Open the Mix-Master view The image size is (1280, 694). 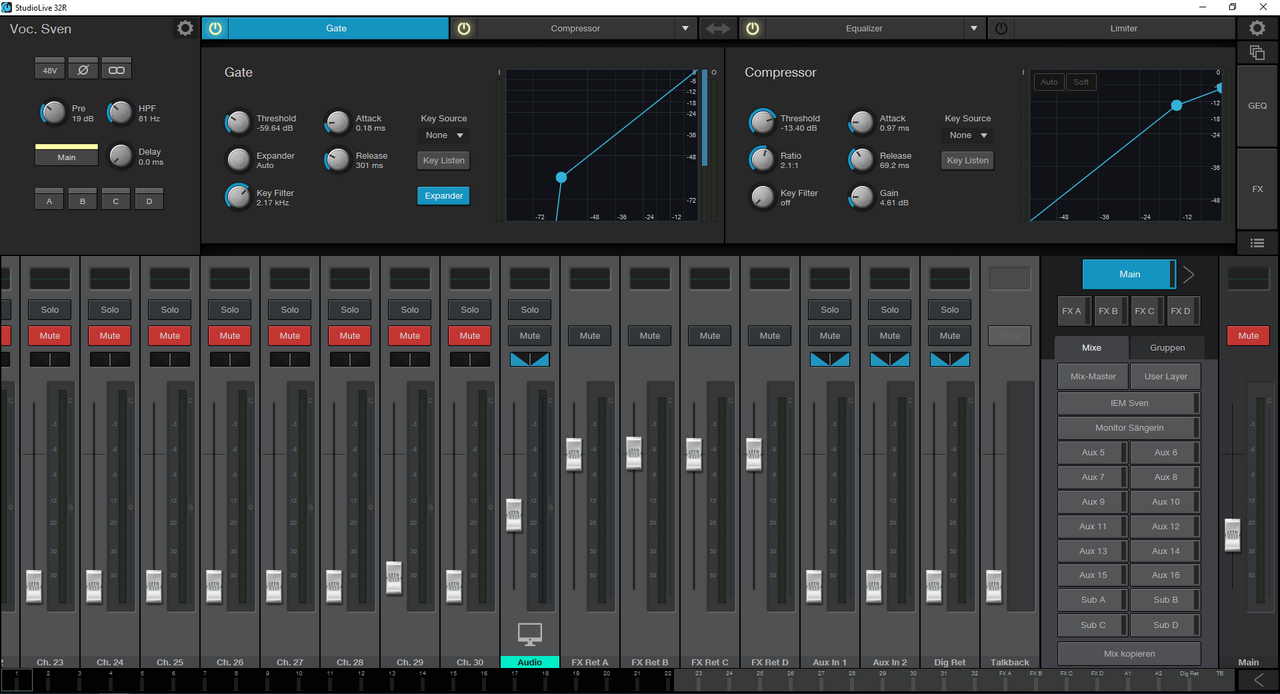pyautogui.click(x=1093, y=376)
